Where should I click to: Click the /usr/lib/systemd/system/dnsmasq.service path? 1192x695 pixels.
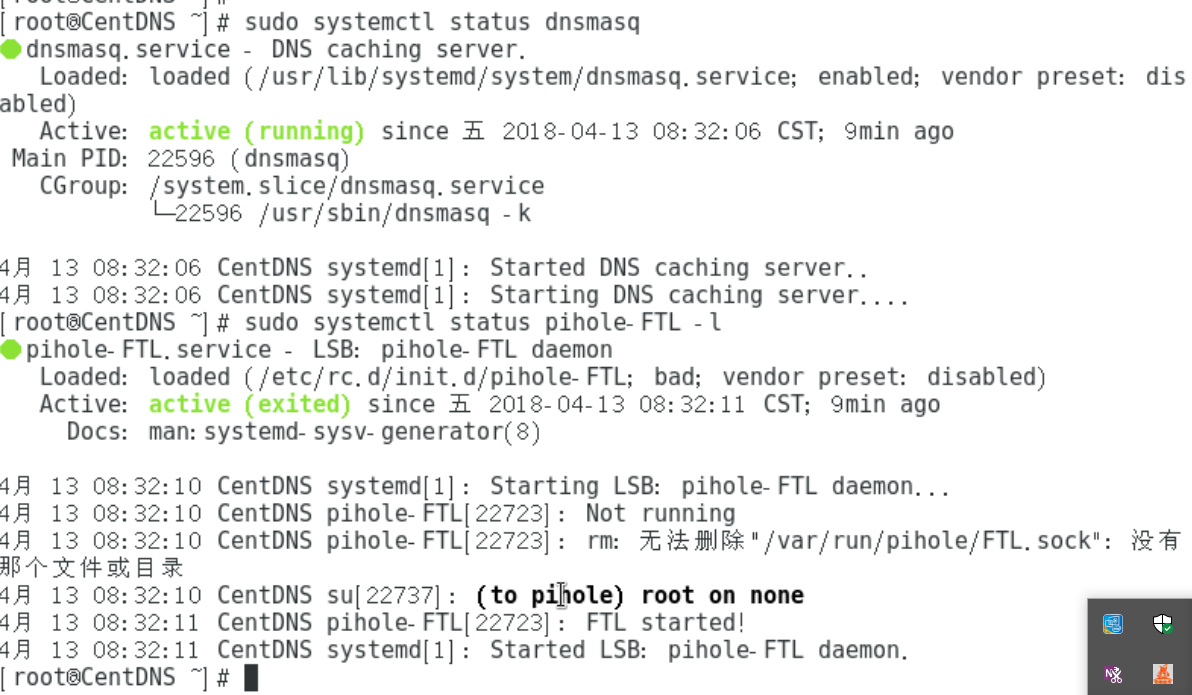524,77
